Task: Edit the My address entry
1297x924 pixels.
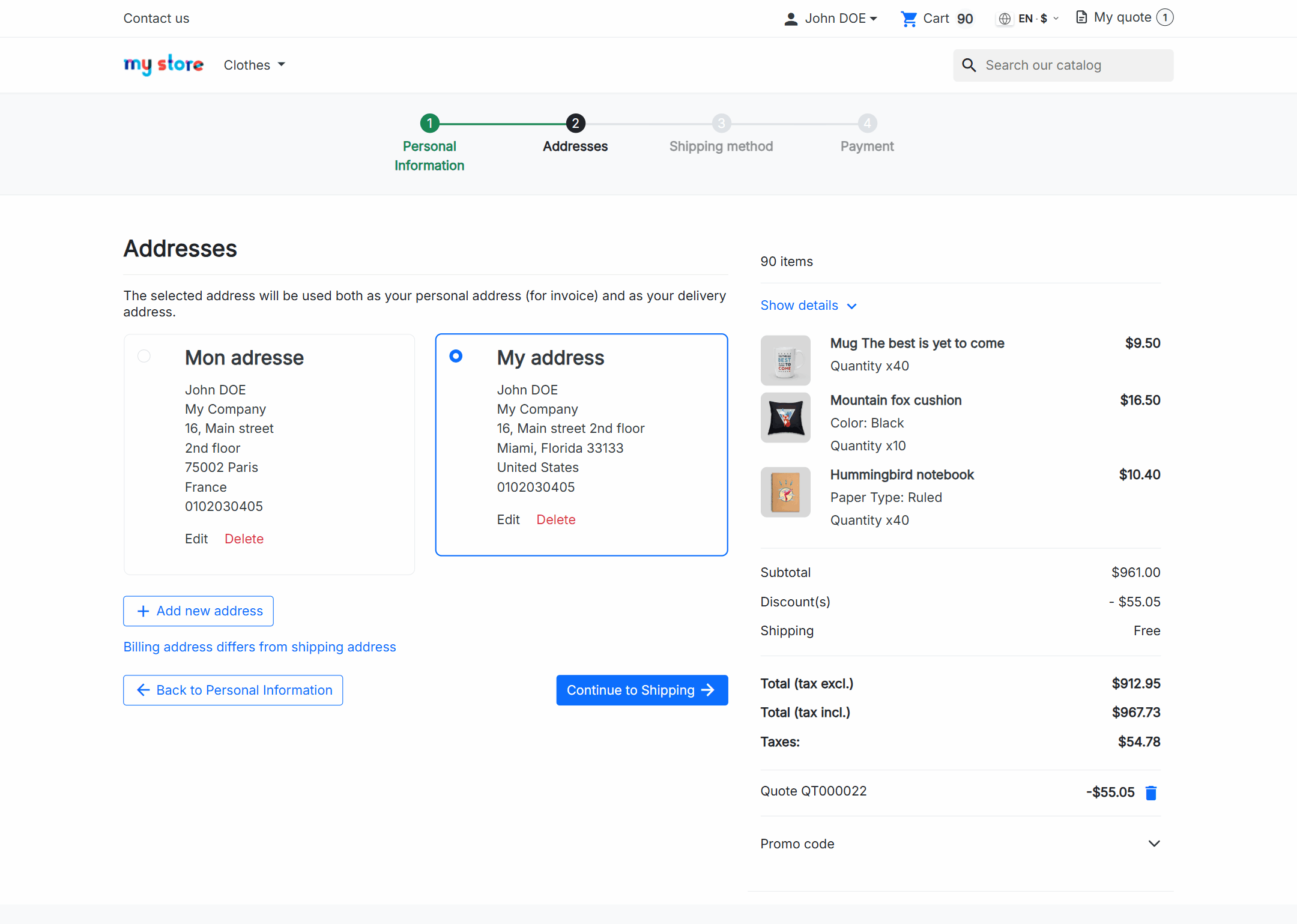Action: click(509, 520)
